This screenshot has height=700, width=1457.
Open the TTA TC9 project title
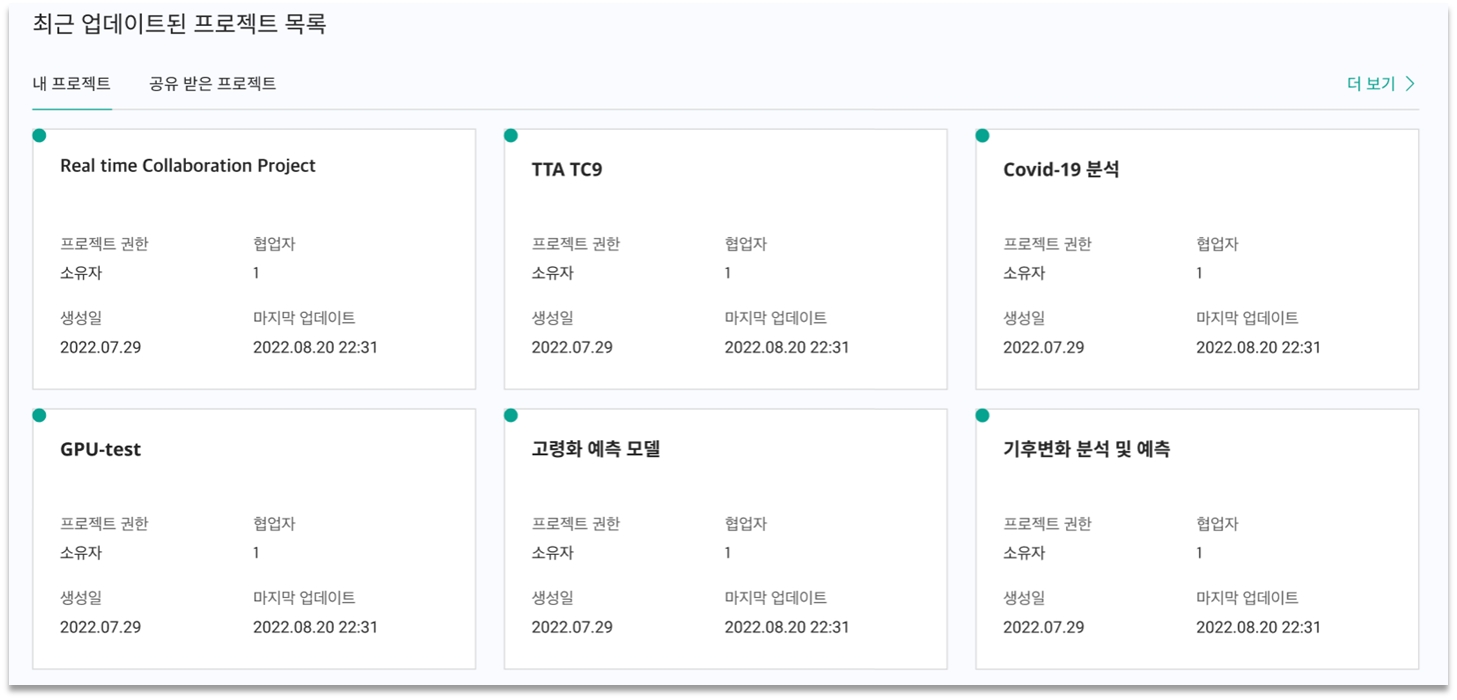(567, 170)
